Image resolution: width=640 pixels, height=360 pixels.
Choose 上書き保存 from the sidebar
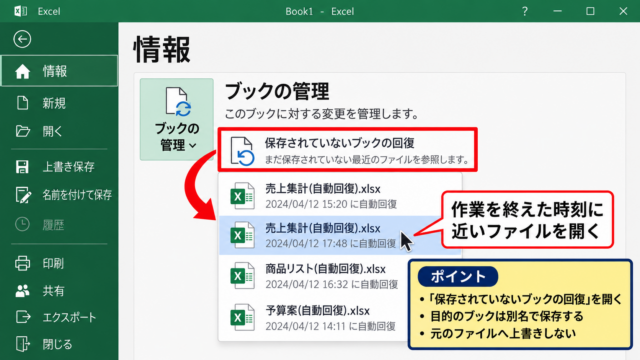(60, 167)
